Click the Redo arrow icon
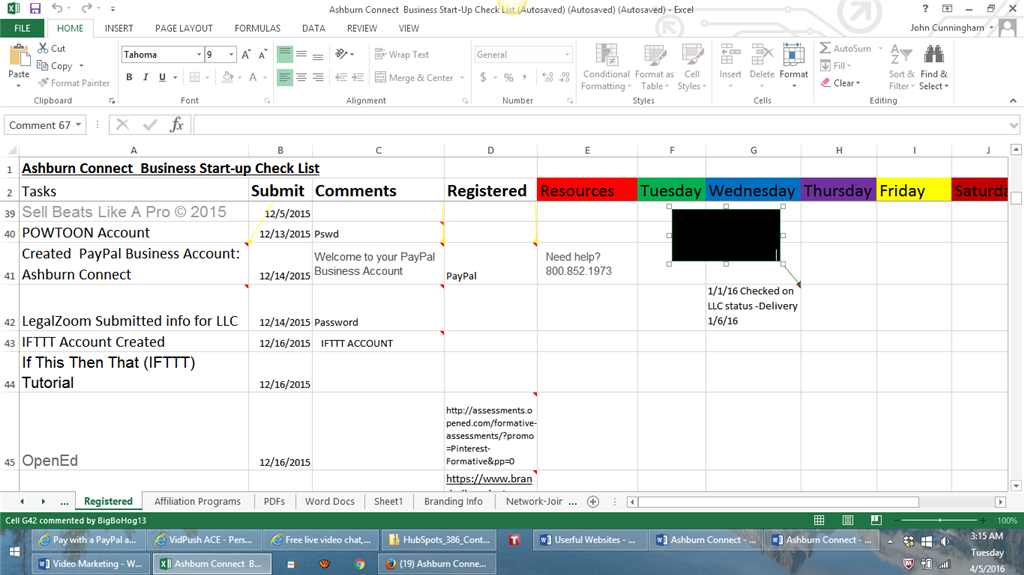 [87, 8]
